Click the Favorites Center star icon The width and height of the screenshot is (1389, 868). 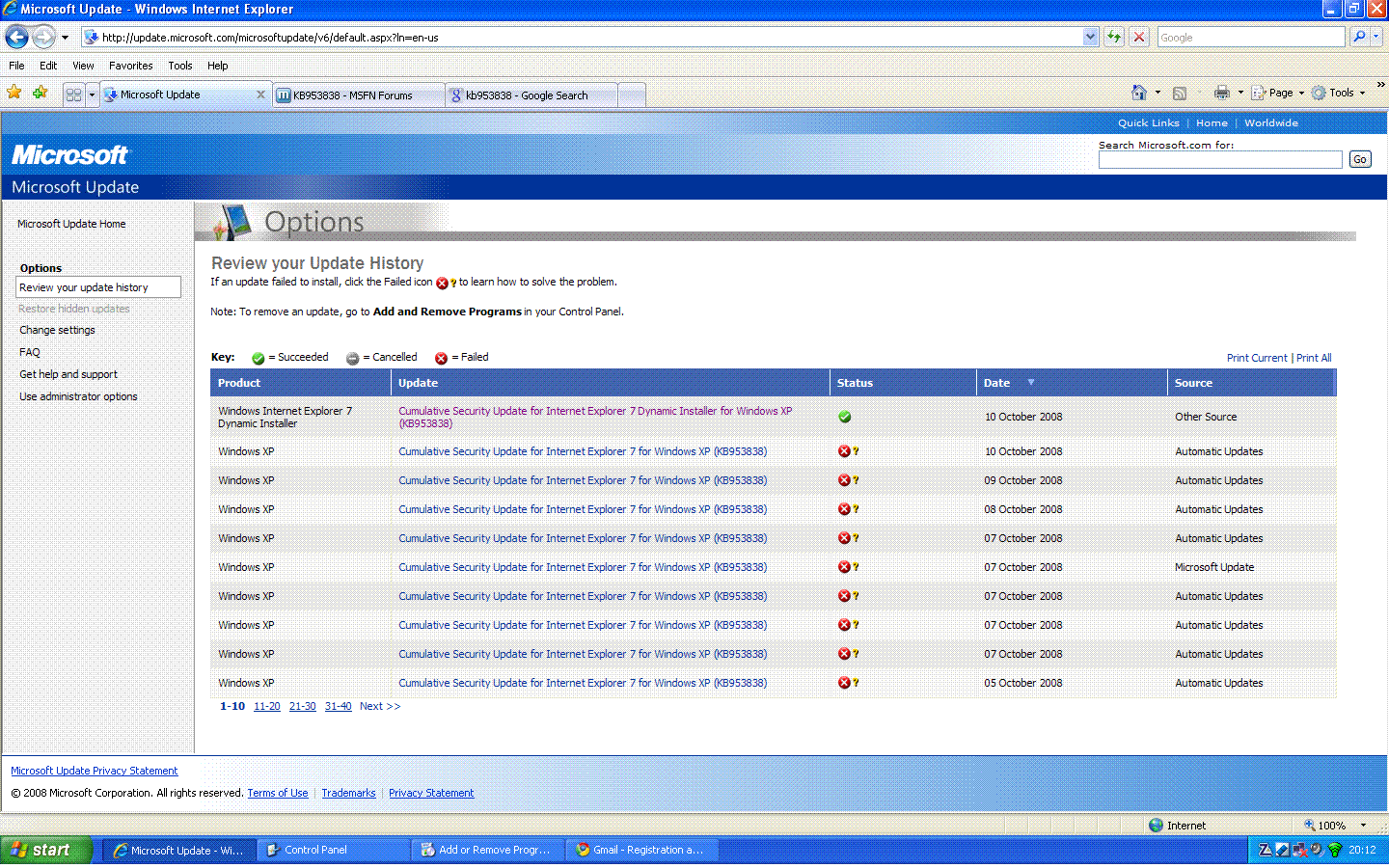tap(14, 93)
